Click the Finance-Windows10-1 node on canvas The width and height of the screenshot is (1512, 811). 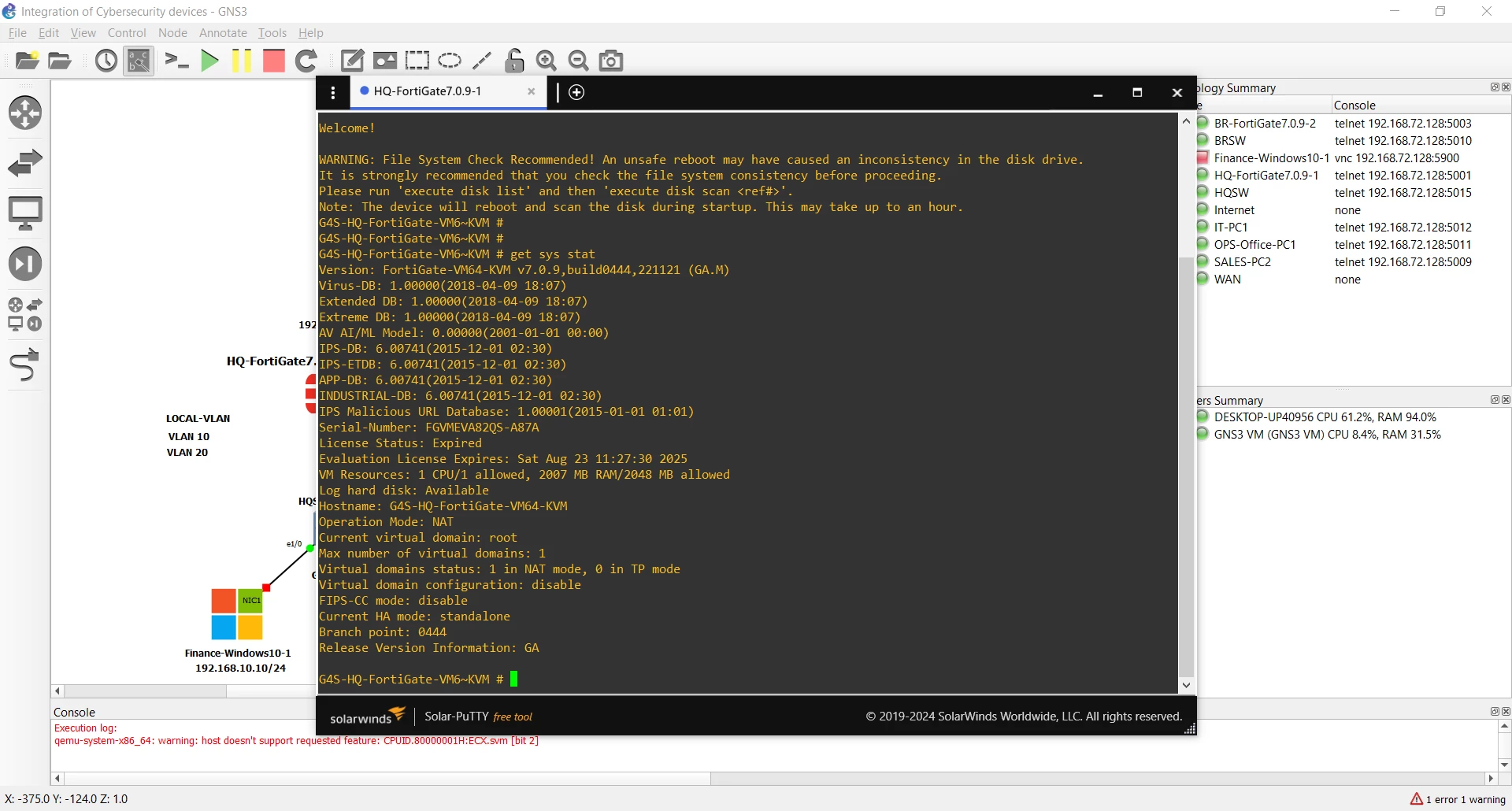point(237,614)
